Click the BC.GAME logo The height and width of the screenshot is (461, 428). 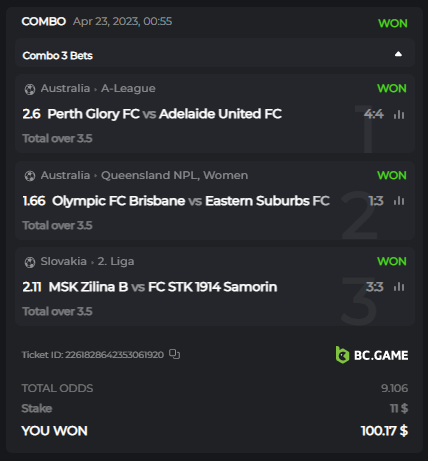point(372,355)
